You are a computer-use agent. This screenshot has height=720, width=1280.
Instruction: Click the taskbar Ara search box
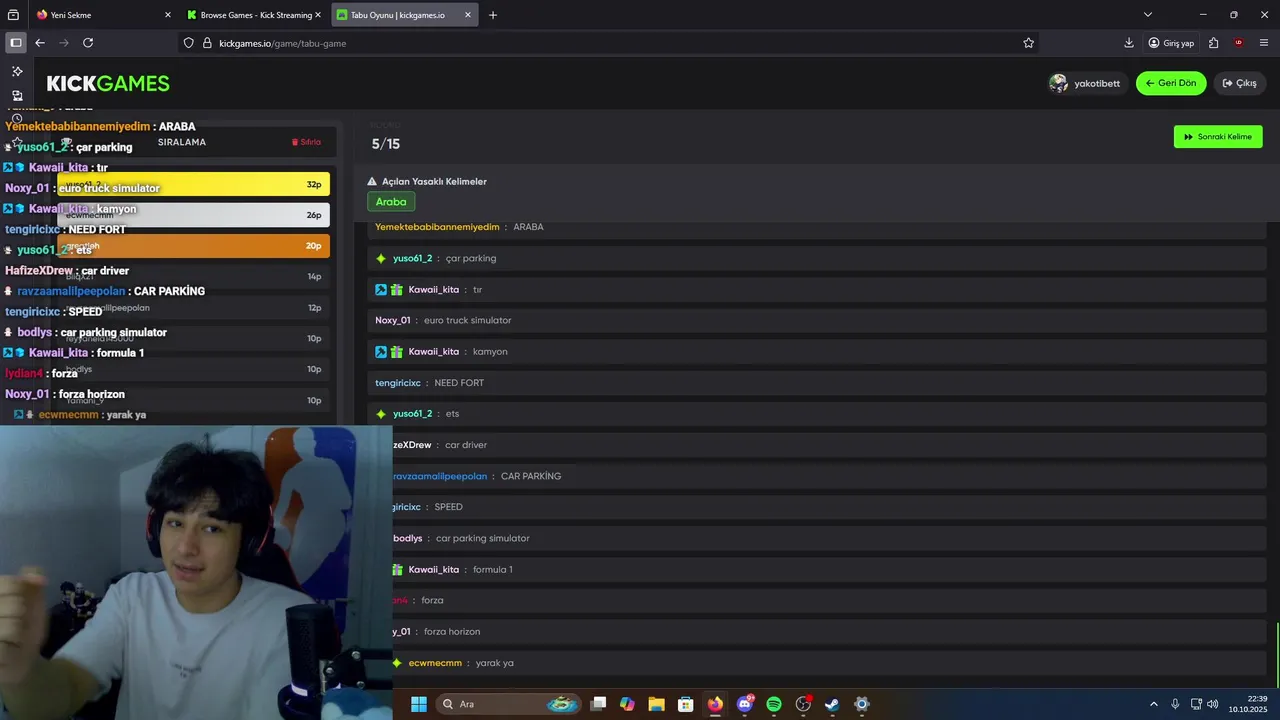[510, 704]
